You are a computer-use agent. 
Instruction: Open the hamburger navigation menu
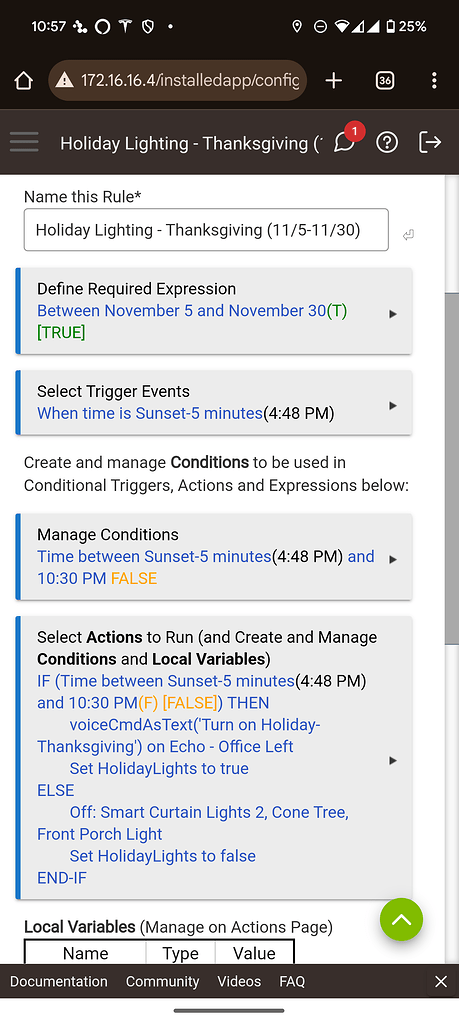[24, 142]
